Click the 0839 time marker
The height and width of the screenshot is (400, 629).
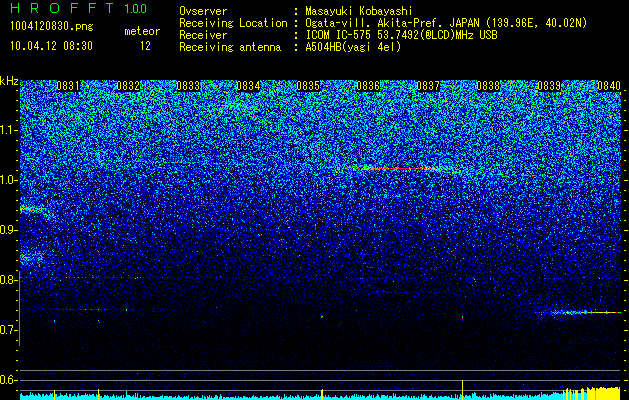click(549, 86)
